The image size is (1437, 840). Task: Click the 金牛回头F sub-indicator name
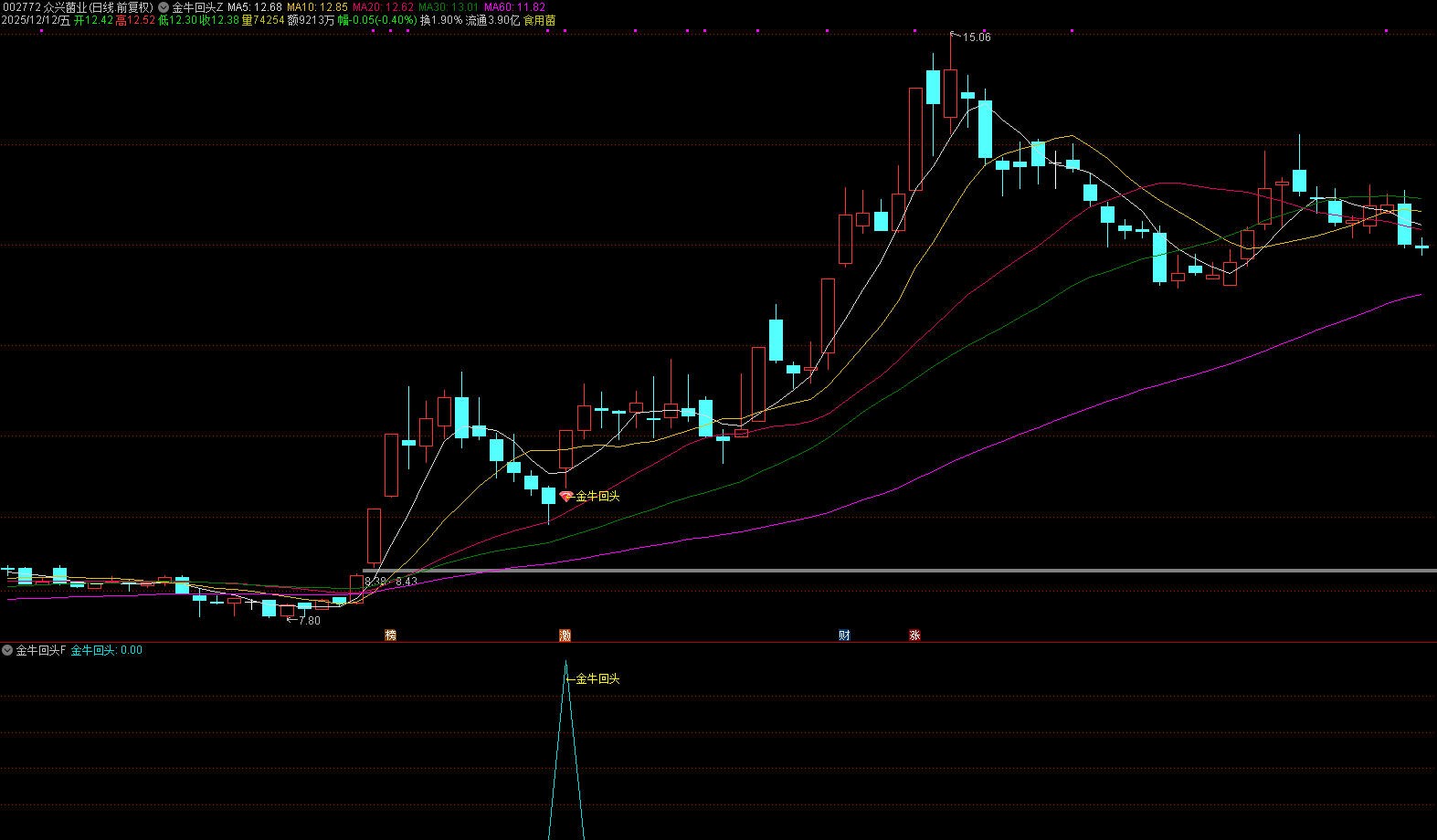click(41, 650)
